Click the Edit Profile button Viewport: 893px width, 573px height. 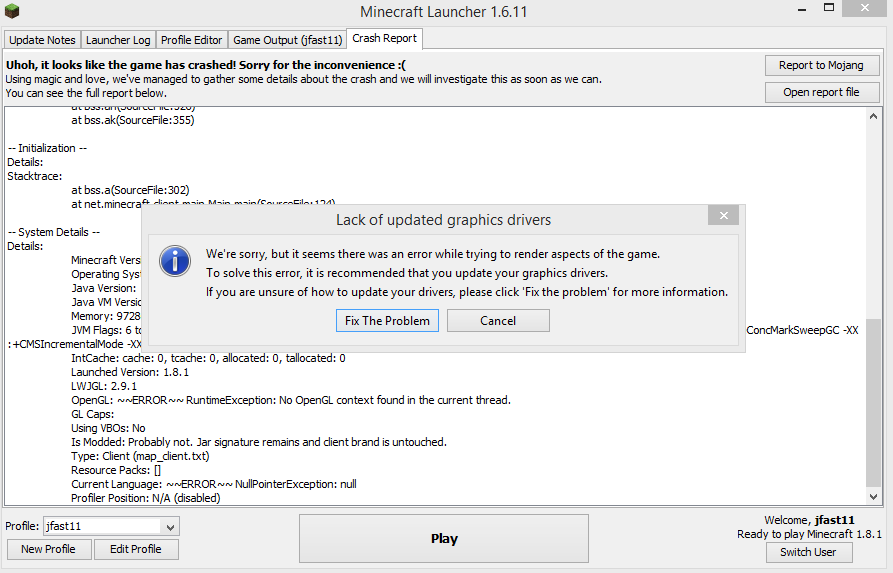pyautogui.click(x=136, y=549)
